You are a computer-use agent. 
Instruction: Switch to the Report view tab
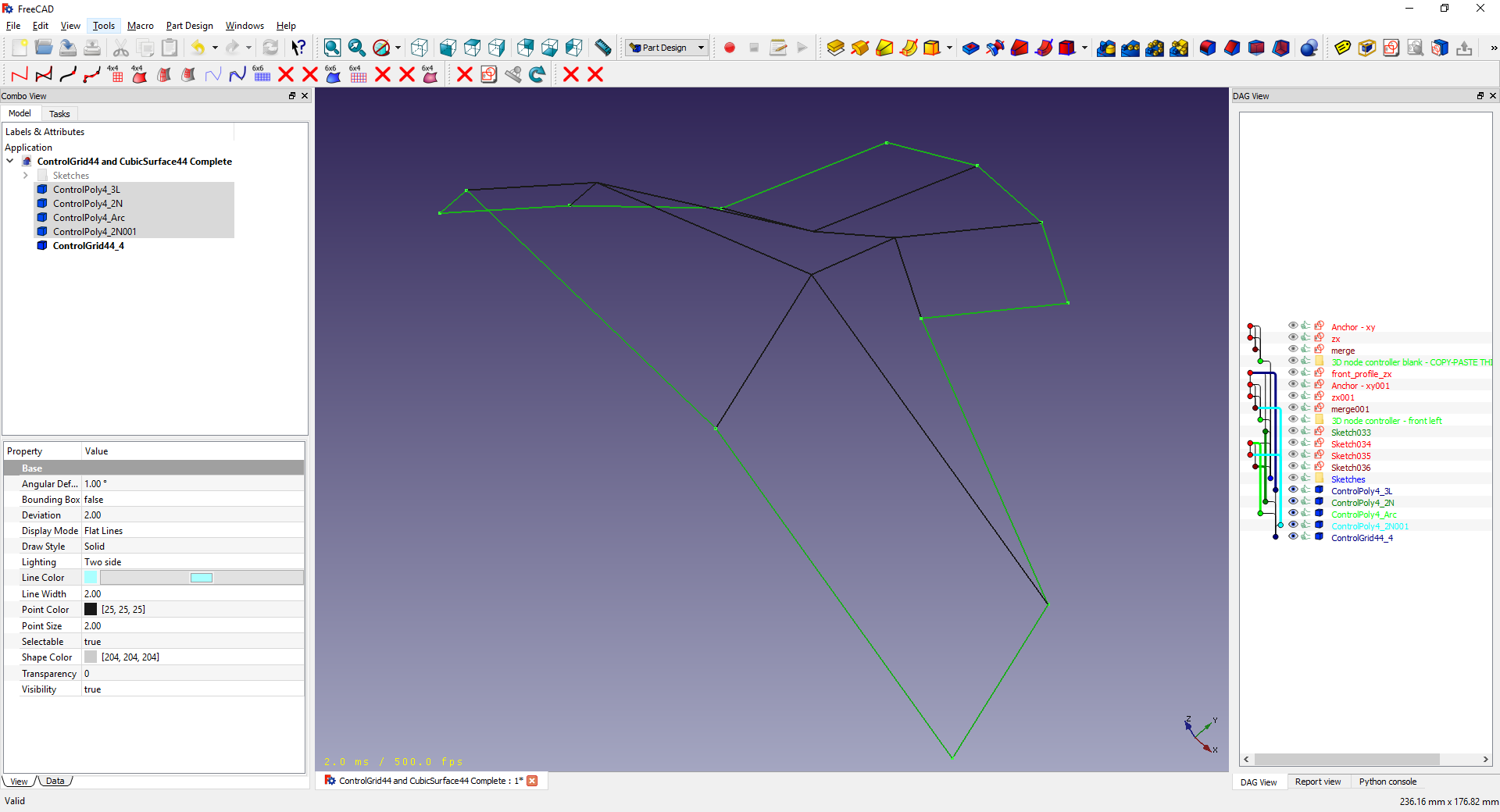[1317, 782]
